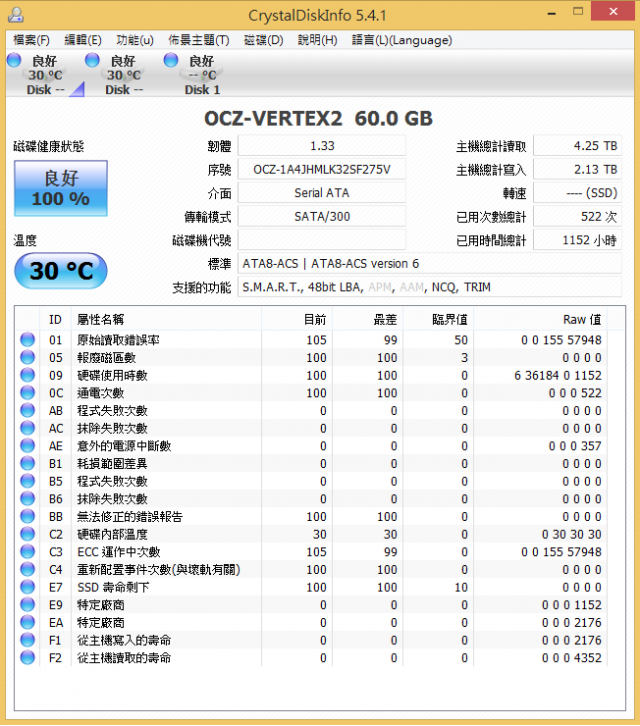This screenshot has height=726, width=640.
Task: Click status orb for attribute F2 從主機讀取的壽命
Action: pyautogui.click(x=27, y=657)
